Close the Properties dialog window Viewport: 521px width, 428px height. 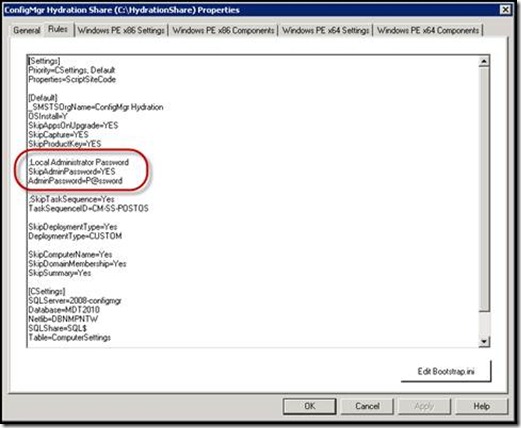click(x=506, y=10)
